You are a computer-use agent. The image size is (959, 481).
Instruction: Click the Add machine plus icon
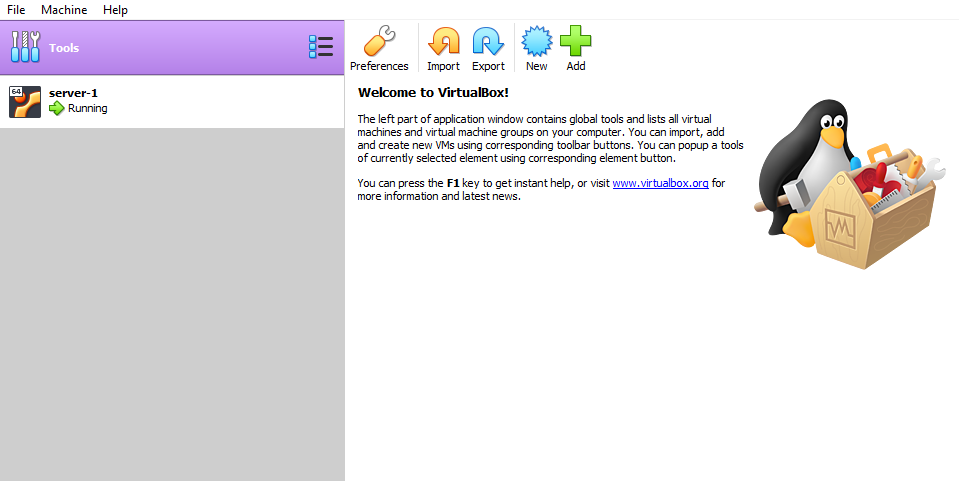click(576, 41)
